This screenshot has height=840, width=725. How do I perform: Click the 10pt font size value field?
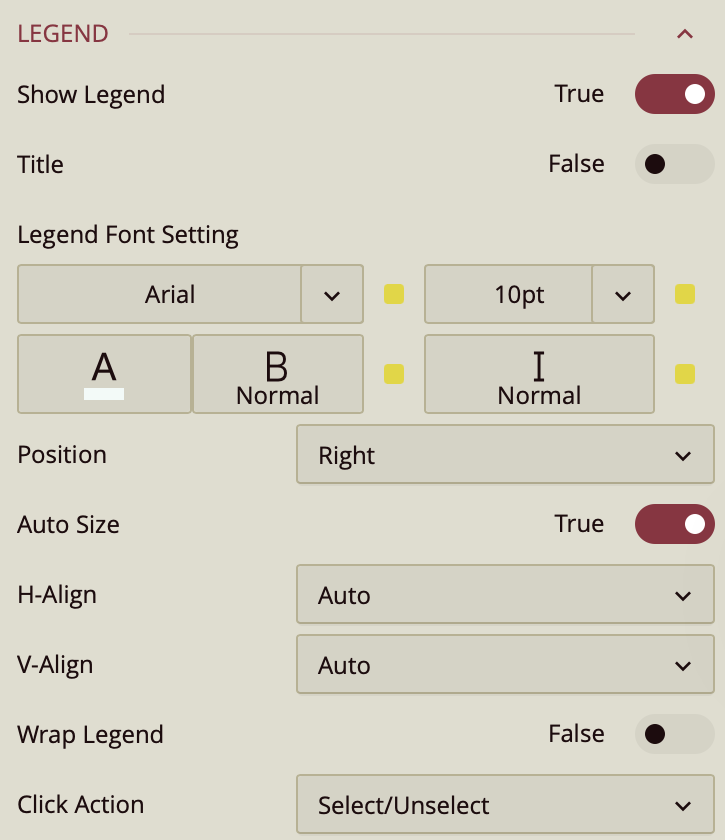click(x=509, y=295)
